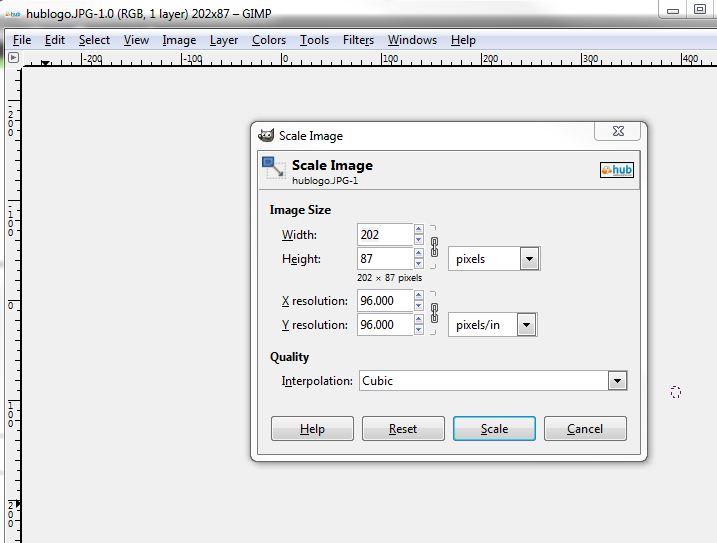Click into the Width input field
717x543 pixels.
pyautogui.click(x=384, y=235)
